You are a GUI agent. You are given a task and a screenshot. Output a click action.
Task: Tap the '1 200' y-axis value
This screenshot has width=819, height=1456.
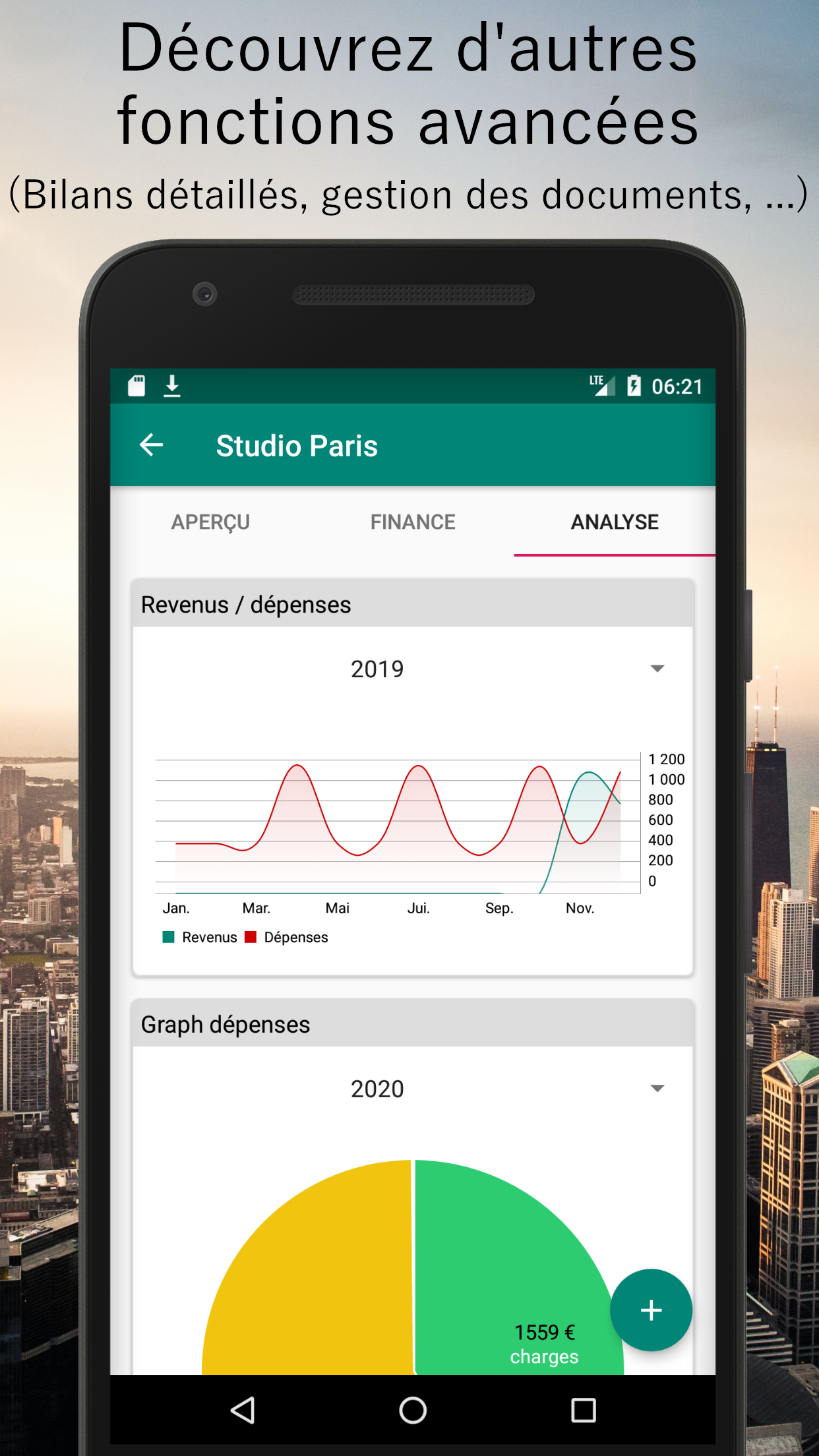[x=667, y=759]
